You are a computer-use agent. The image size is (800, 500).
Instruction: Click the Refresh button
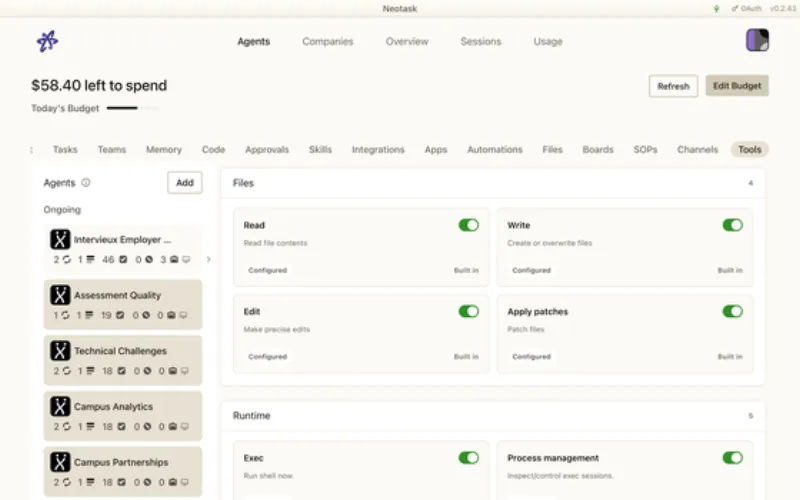click(673, 86)
